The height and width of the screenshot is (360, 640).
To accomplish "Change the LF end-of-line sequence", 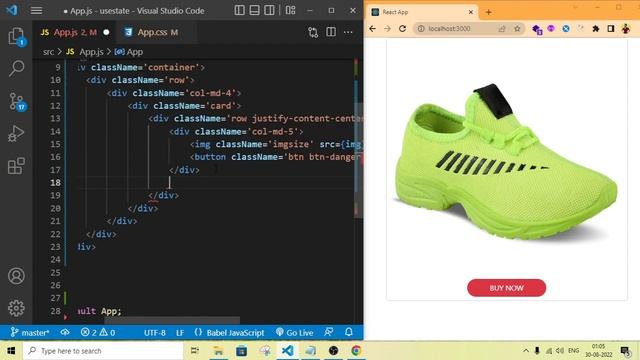I will pos(180,333).
